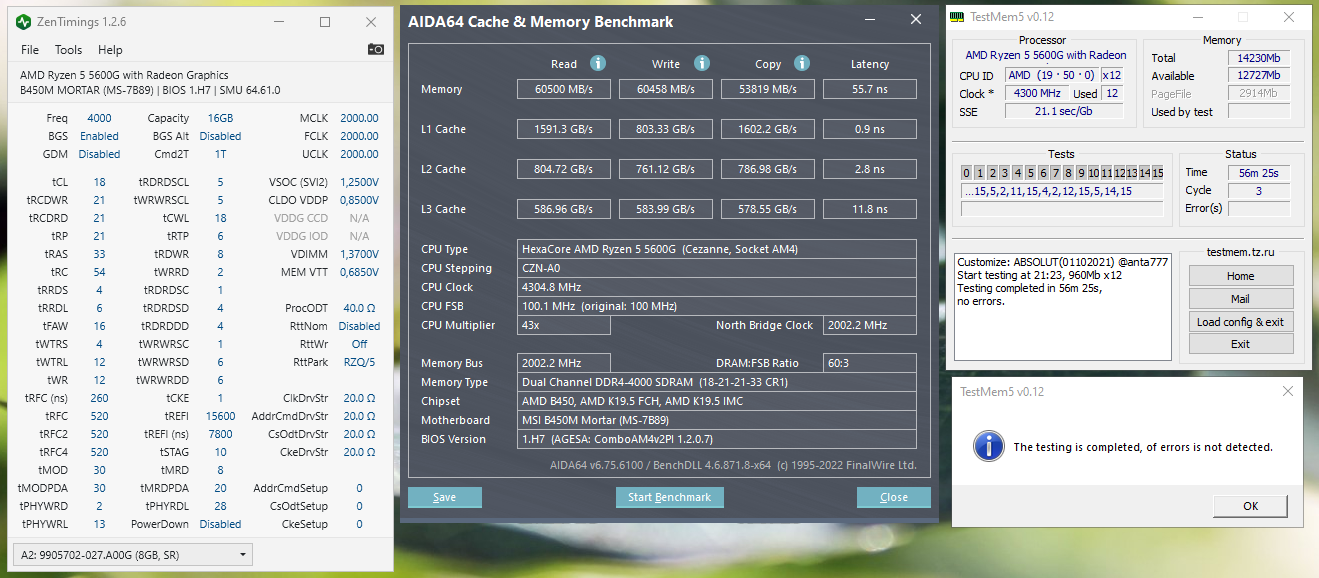Image resolution: width=1319 pixels, height=578 pixels.
Task: Click Load config & exit in TestMem5
Action: (x=1240, y=322)
